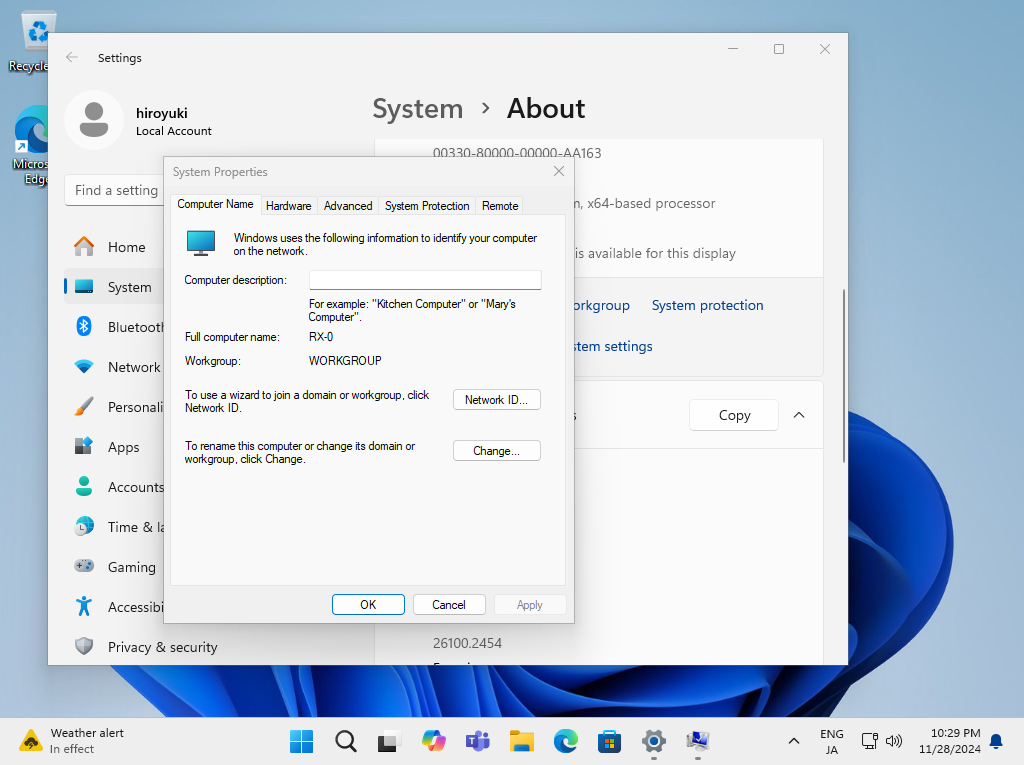Open the Network wifi icon in sidebar

click(x=84, y=366)
